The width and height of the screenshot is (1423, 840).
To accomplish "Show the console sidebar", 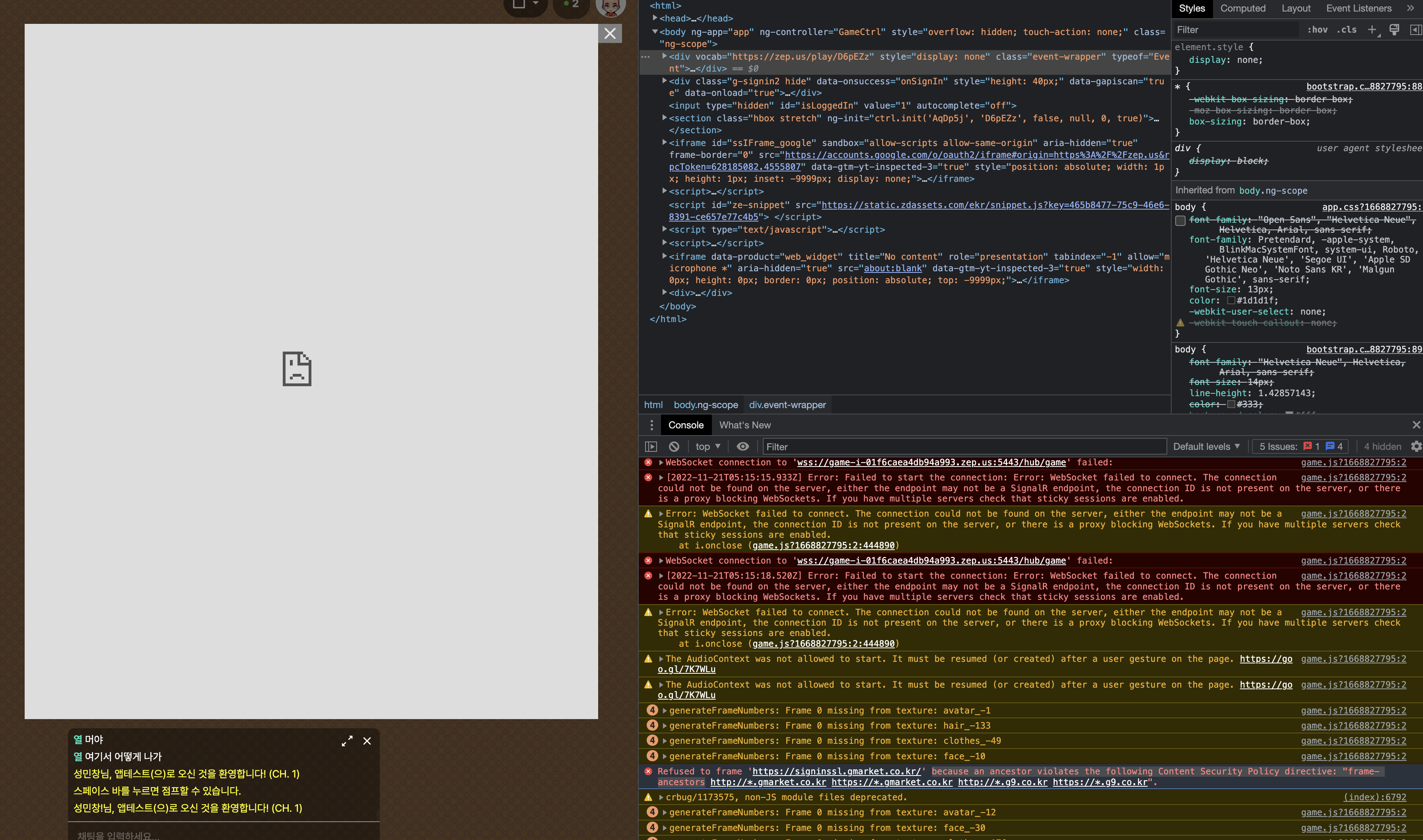I will tap(651, 447).
